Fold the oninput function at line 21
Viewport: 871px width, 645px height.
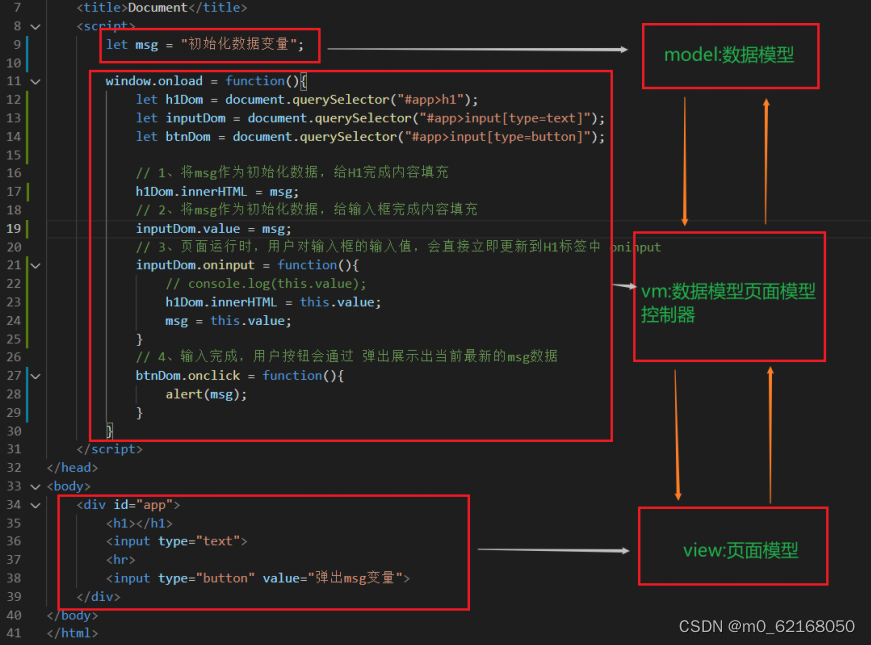click(36, 266)
